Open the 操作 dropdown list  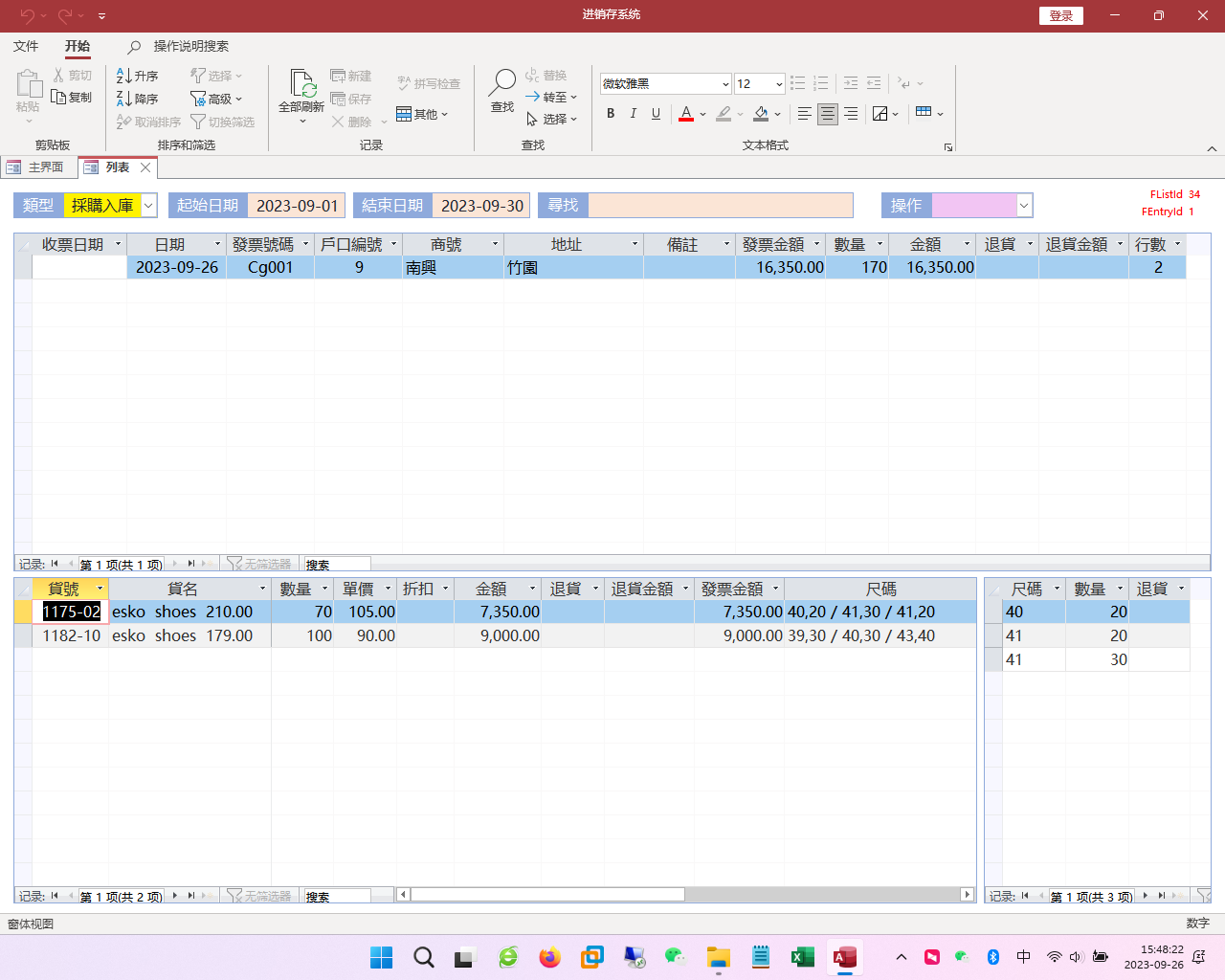point(1024,206)
